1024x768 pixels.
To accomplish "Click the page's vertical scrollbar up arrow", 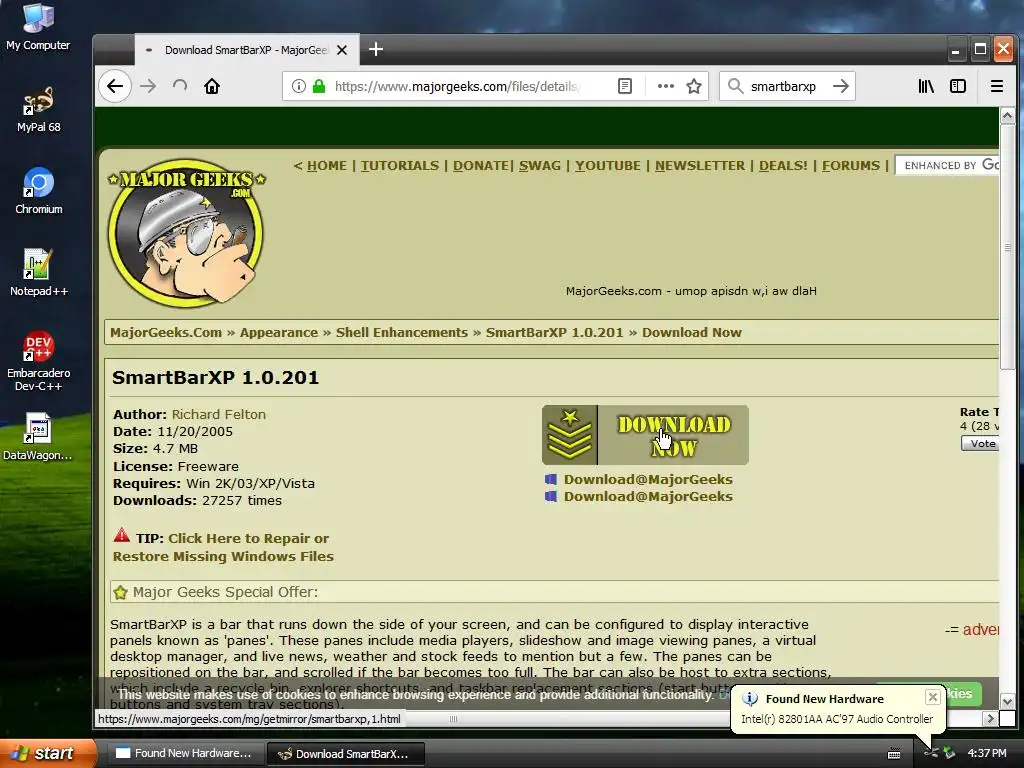I will (1007, 116).
